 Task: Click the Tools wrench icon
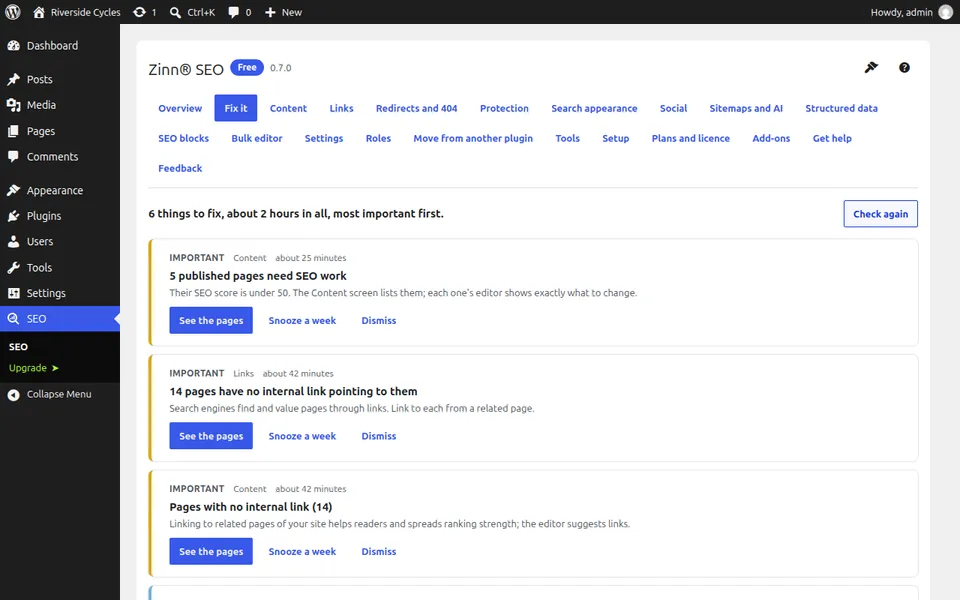click(13, 267)
